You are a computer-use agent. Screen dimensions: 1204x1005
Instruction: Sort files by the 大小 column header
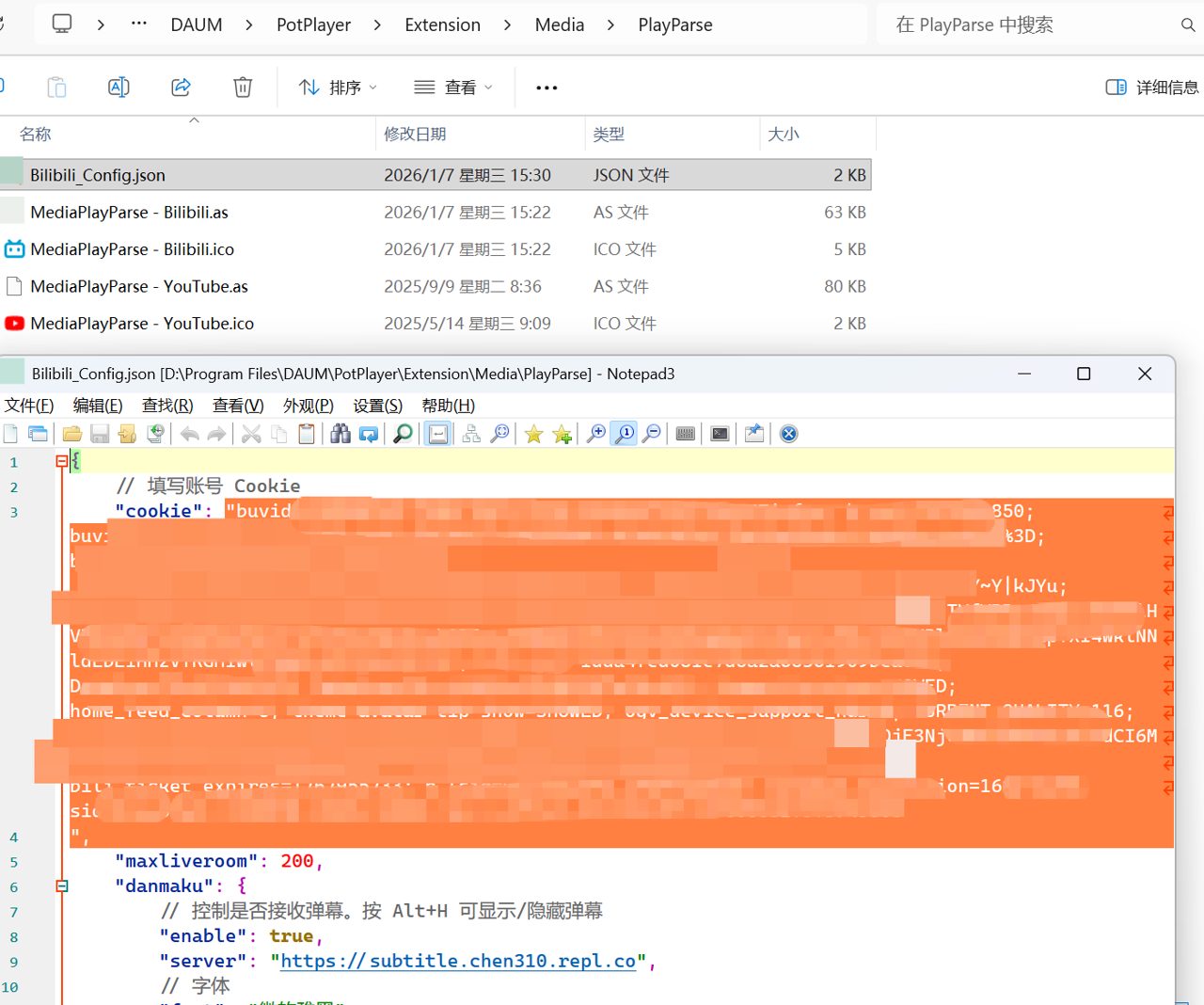(x=784, y=135)
